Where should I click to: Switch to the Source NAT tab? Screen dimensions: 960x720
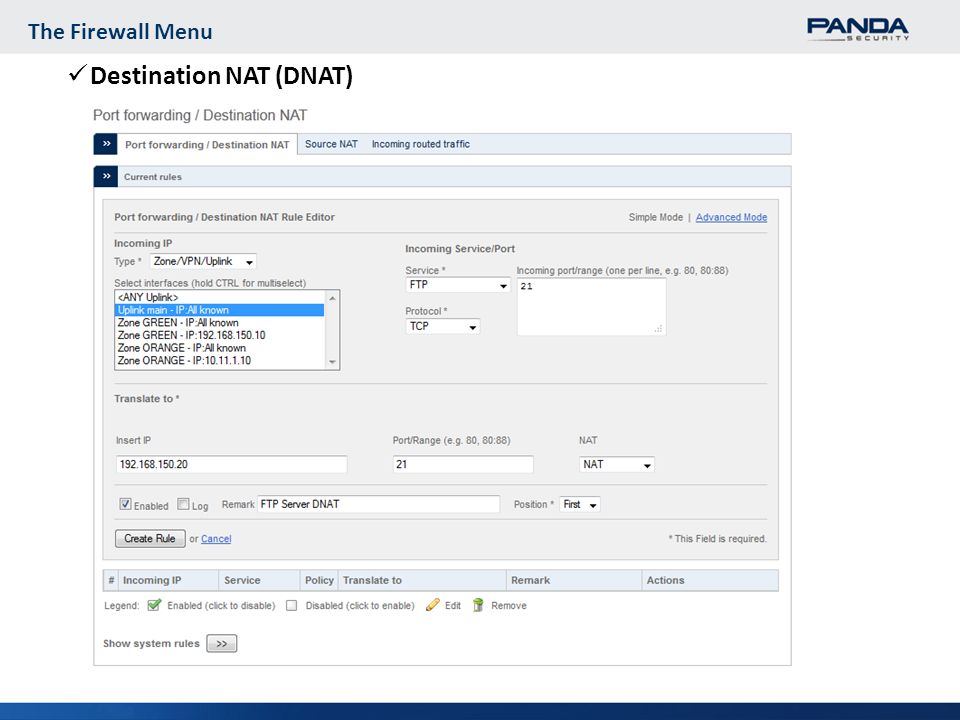coord(331,144)
